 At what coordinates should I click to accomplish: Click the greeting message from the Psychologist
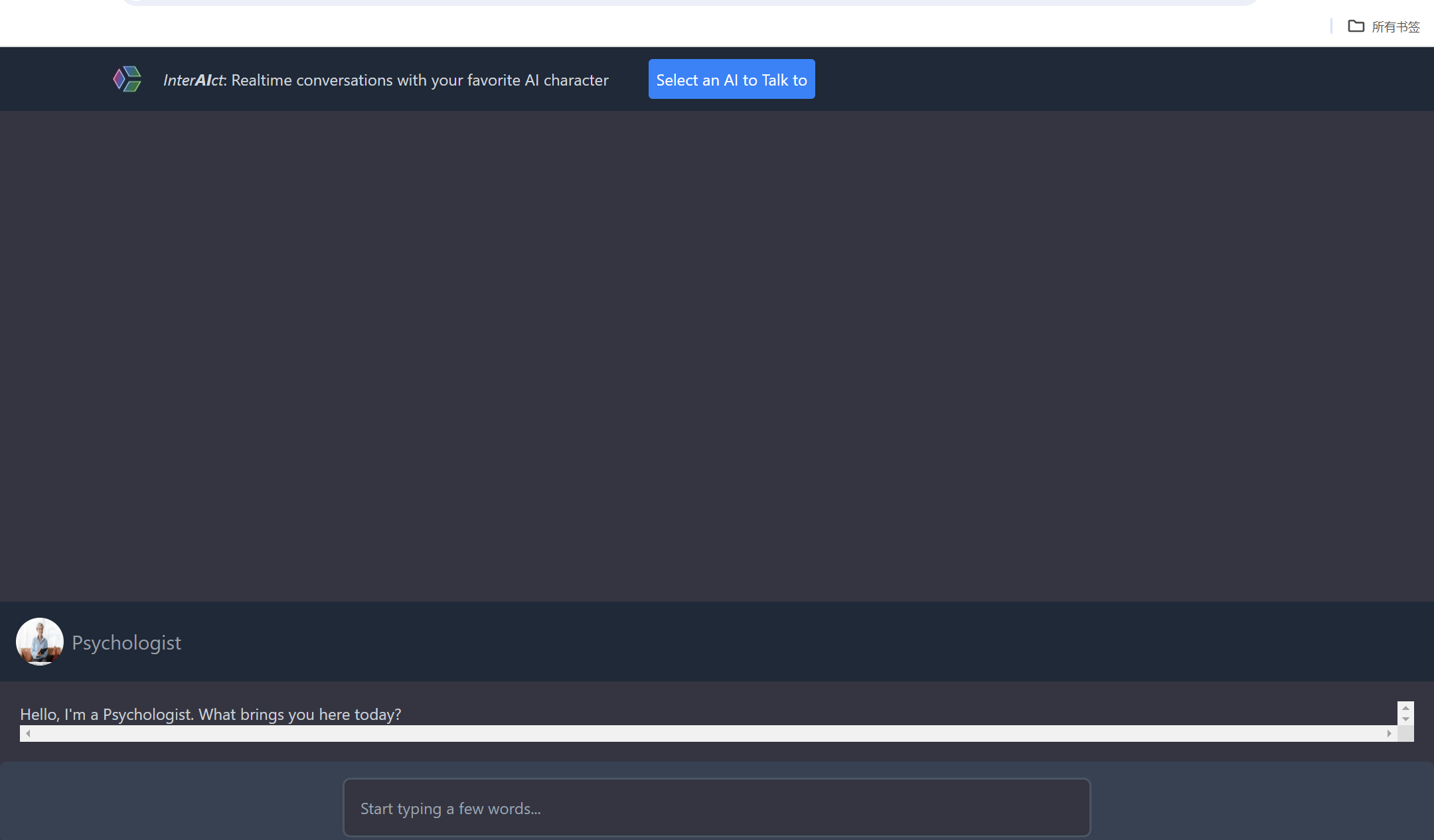(210, 714)
